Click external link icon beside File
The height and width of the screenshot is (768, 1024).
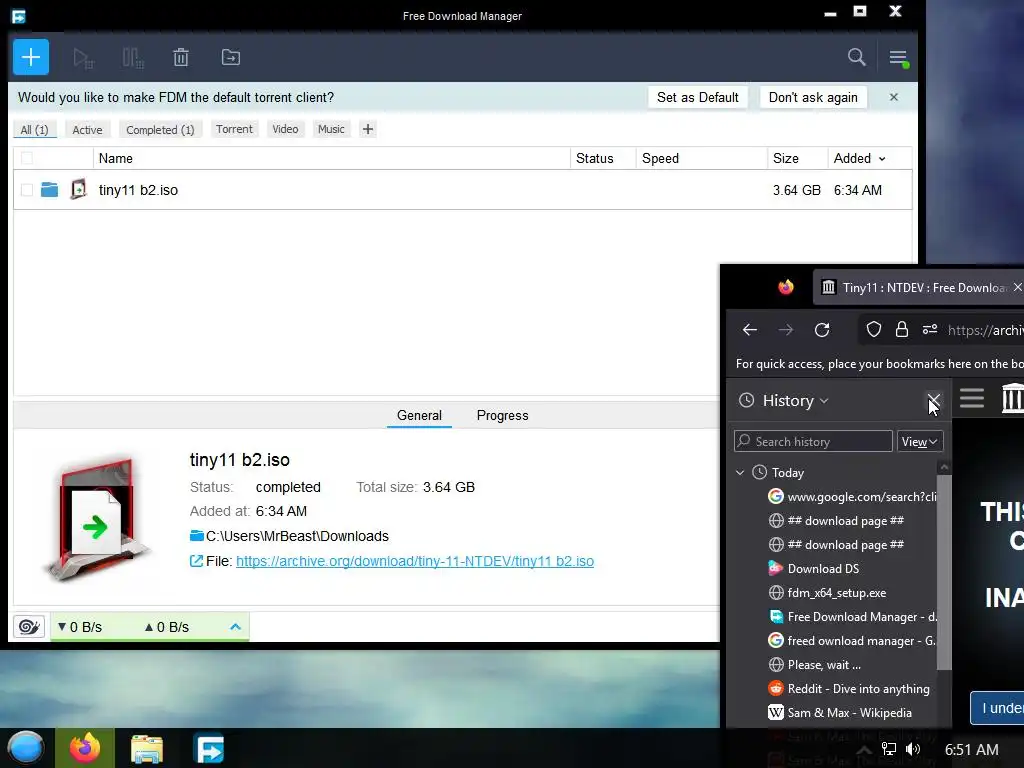point(196,561)
